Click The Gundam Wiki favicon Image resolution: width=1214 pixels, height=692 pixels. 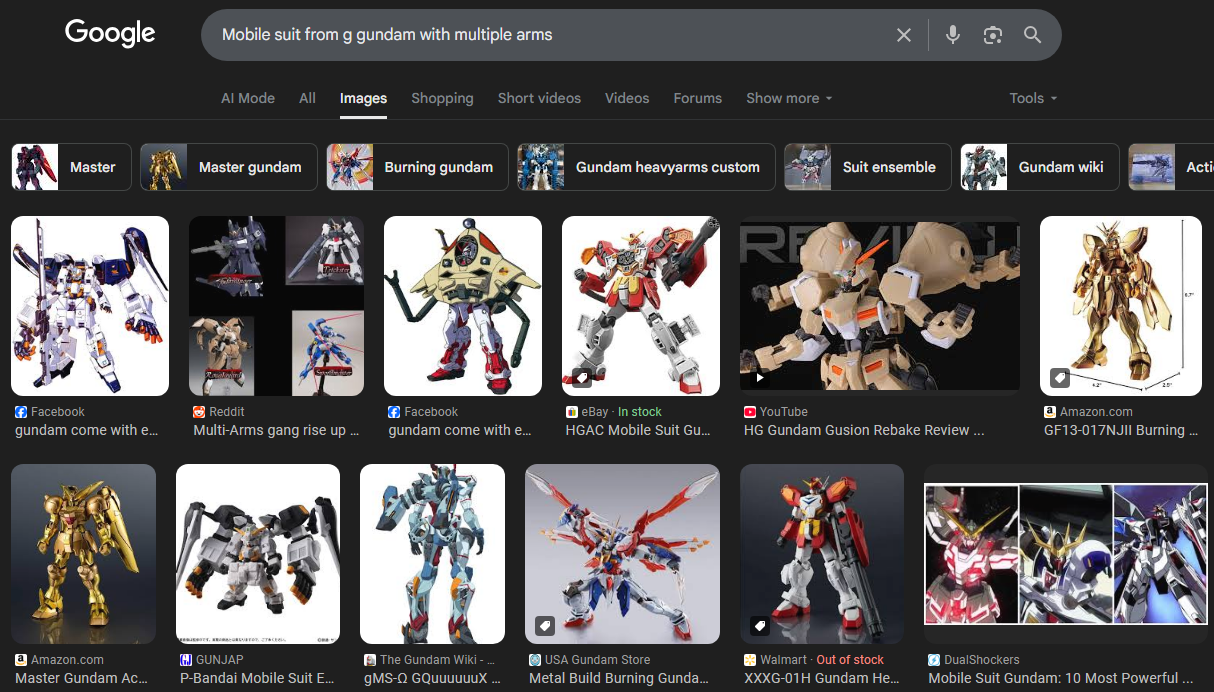(x=370, y=660)
